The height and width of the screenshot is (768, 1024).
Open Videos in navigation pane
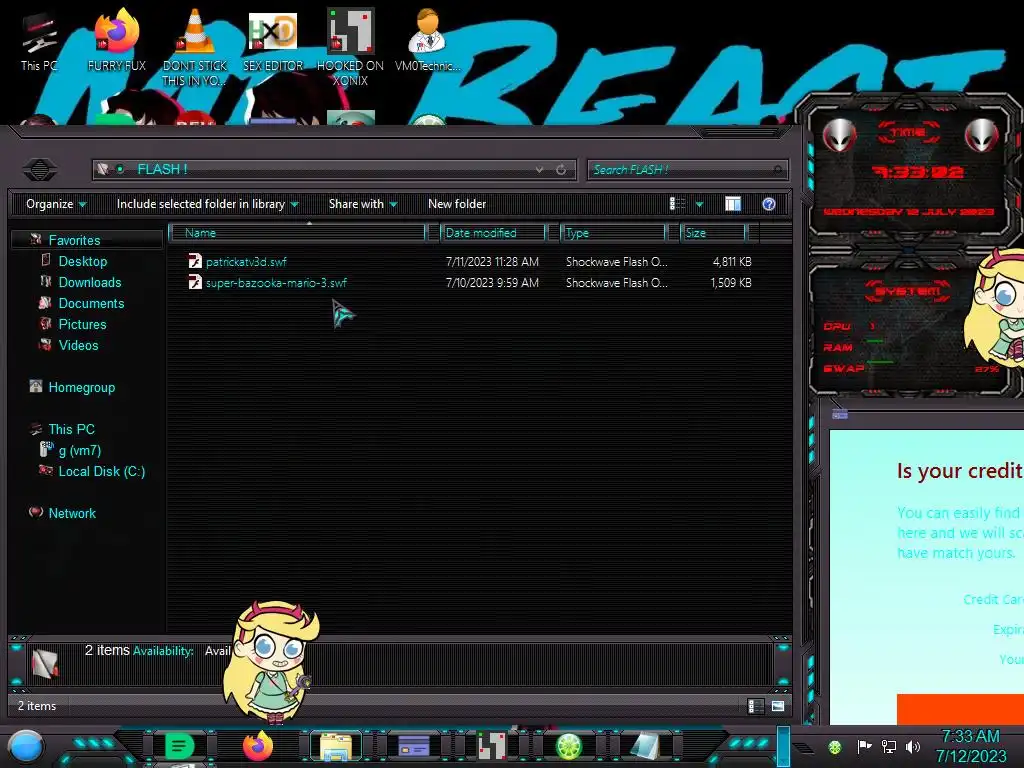point(78,345)
